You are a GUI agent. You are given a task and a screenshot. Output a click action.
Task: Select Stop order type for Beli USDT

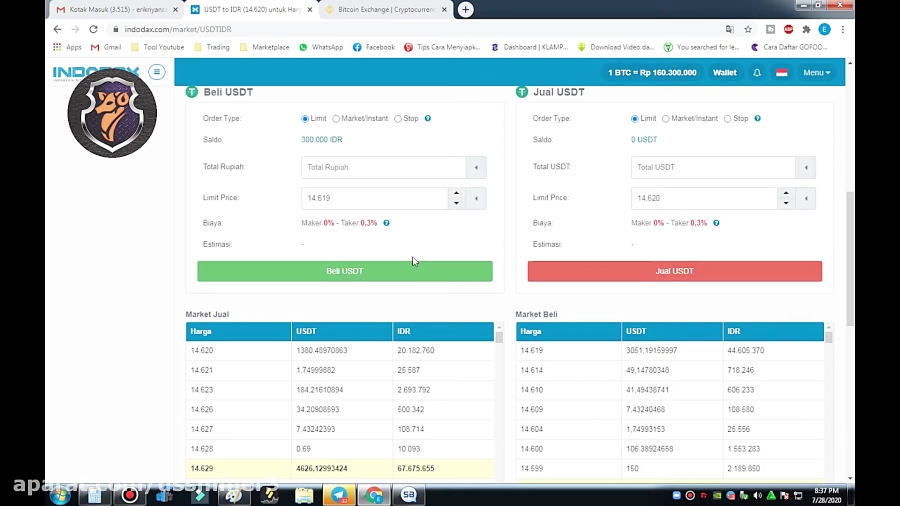398,119
